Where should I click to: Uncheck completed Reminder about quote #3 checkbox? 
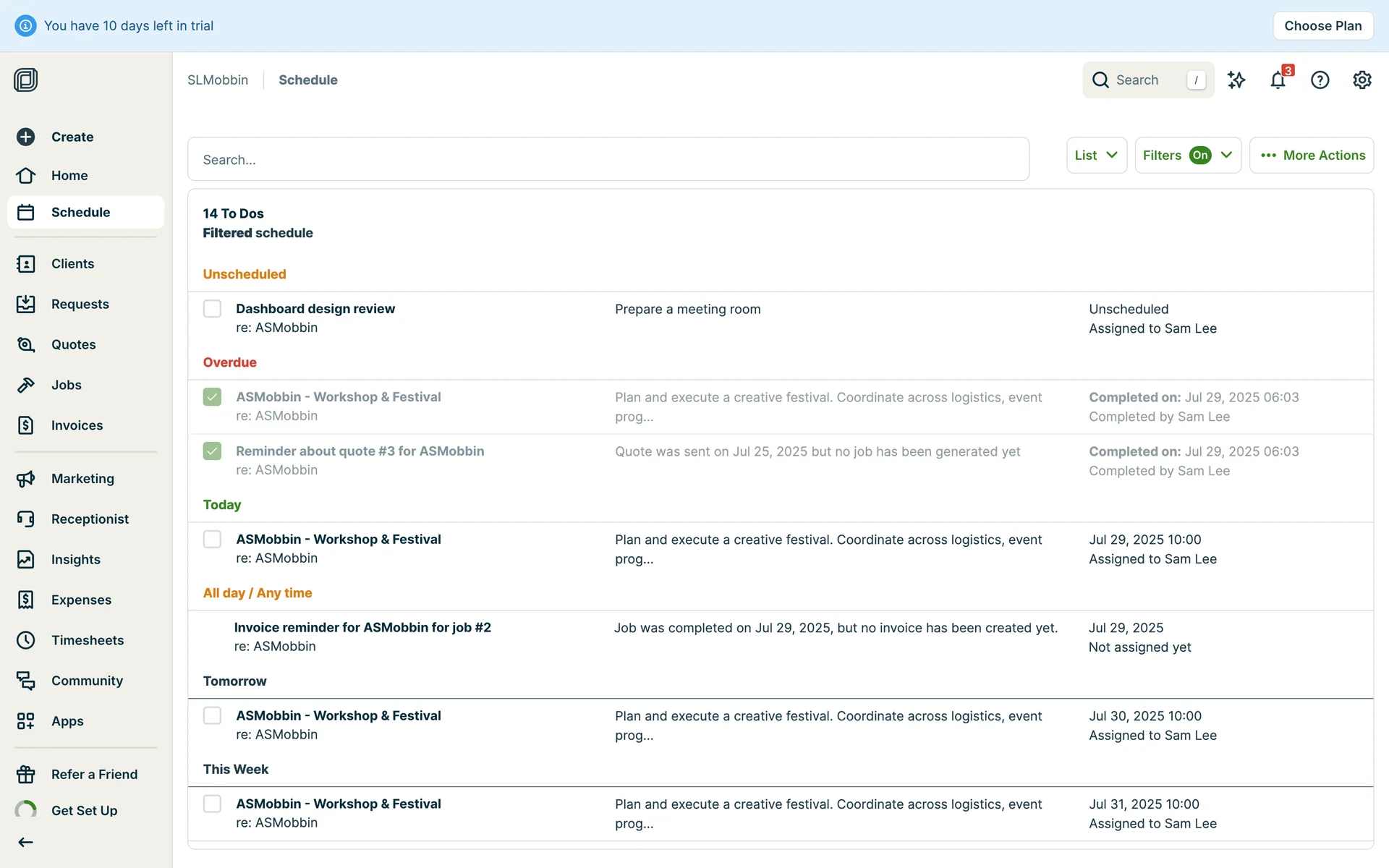coord(212,451)
